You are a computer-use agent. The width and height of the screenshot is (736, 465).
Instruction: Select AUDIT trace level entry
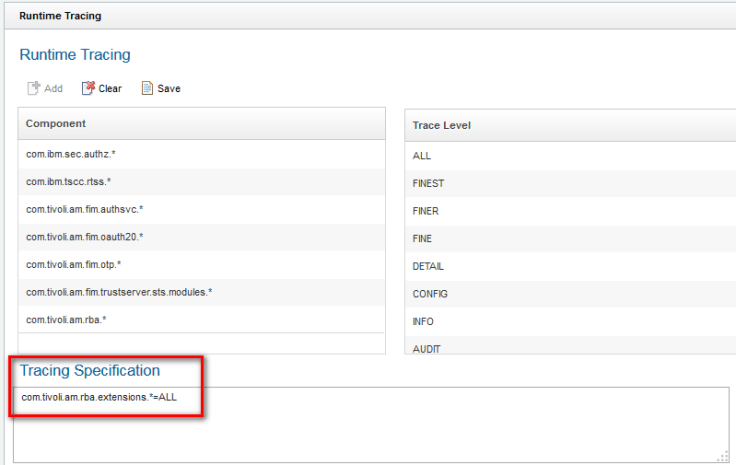coord(427,348)
